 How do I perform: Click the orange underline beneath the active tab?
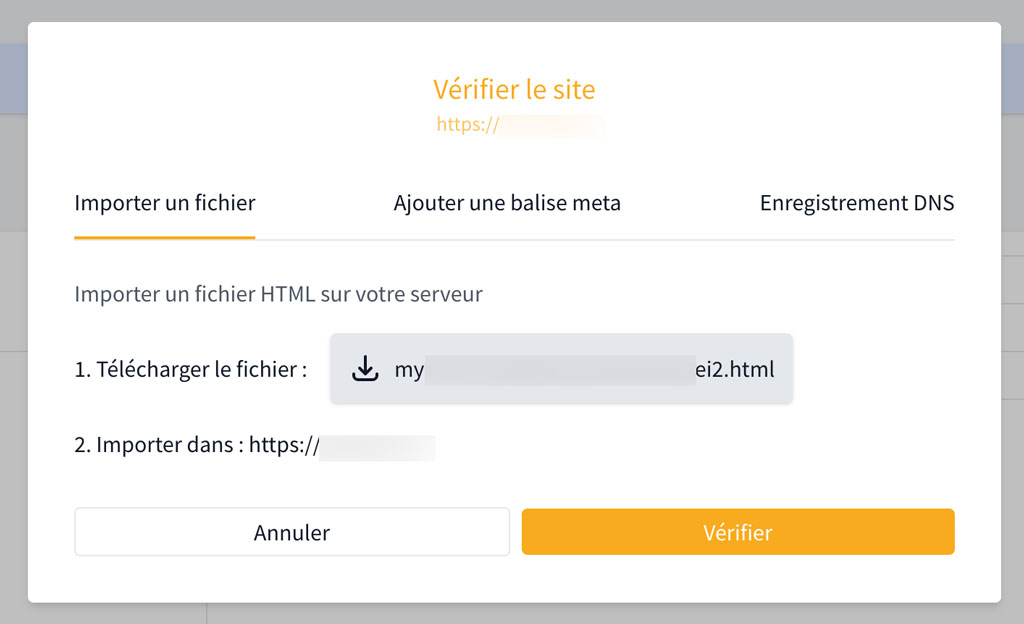coord(165,237)
